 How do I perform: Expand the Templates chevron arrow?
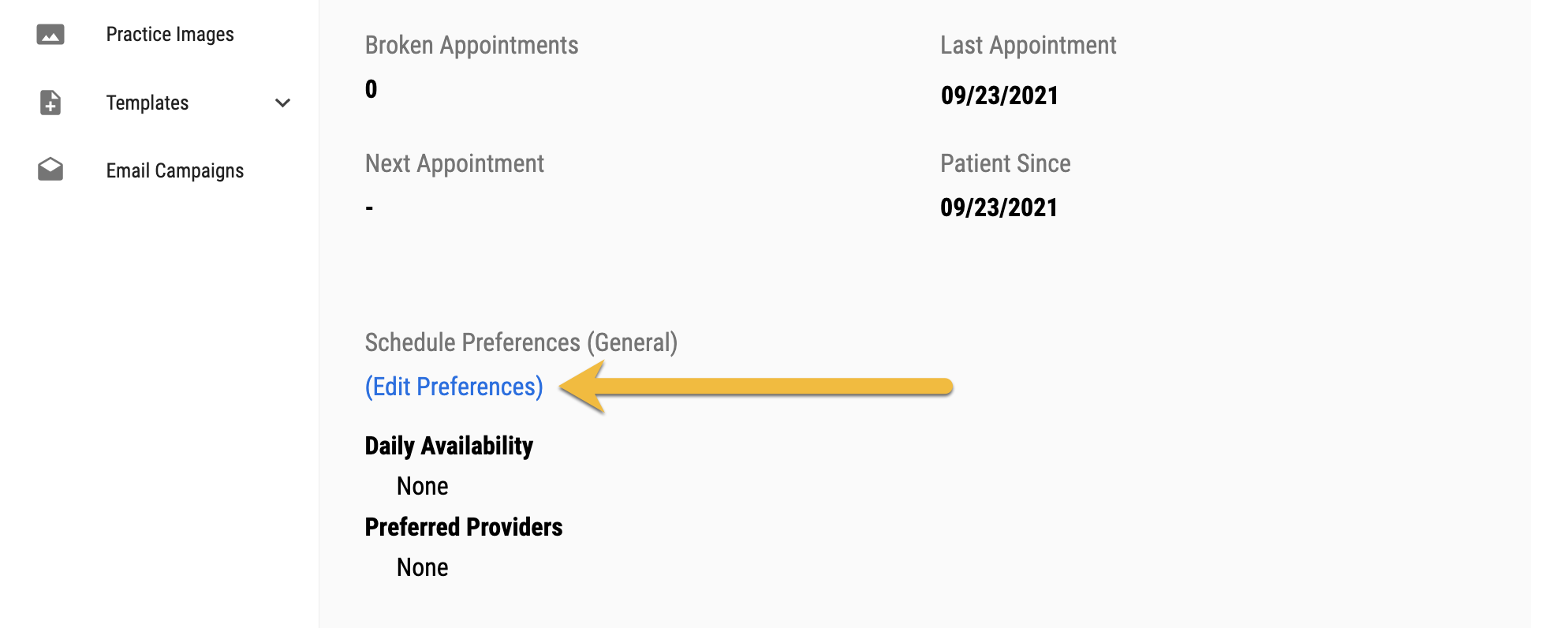point(282,103)
